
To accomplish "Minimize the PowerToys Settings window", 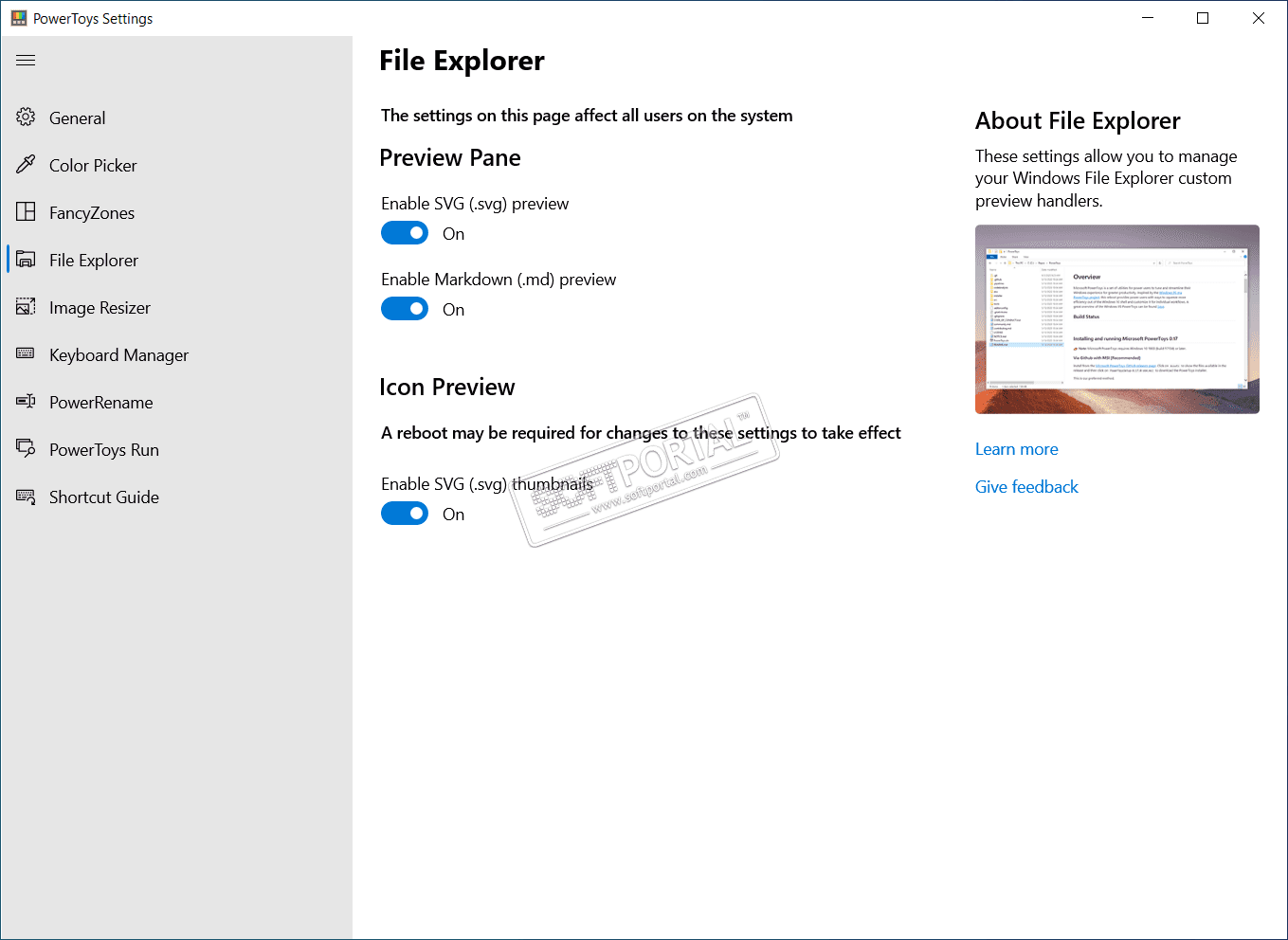I will 1148,18.
